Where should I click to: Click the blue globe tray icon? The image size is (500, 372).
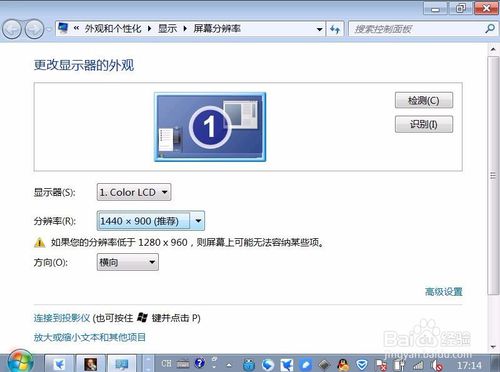pos(268,365)
